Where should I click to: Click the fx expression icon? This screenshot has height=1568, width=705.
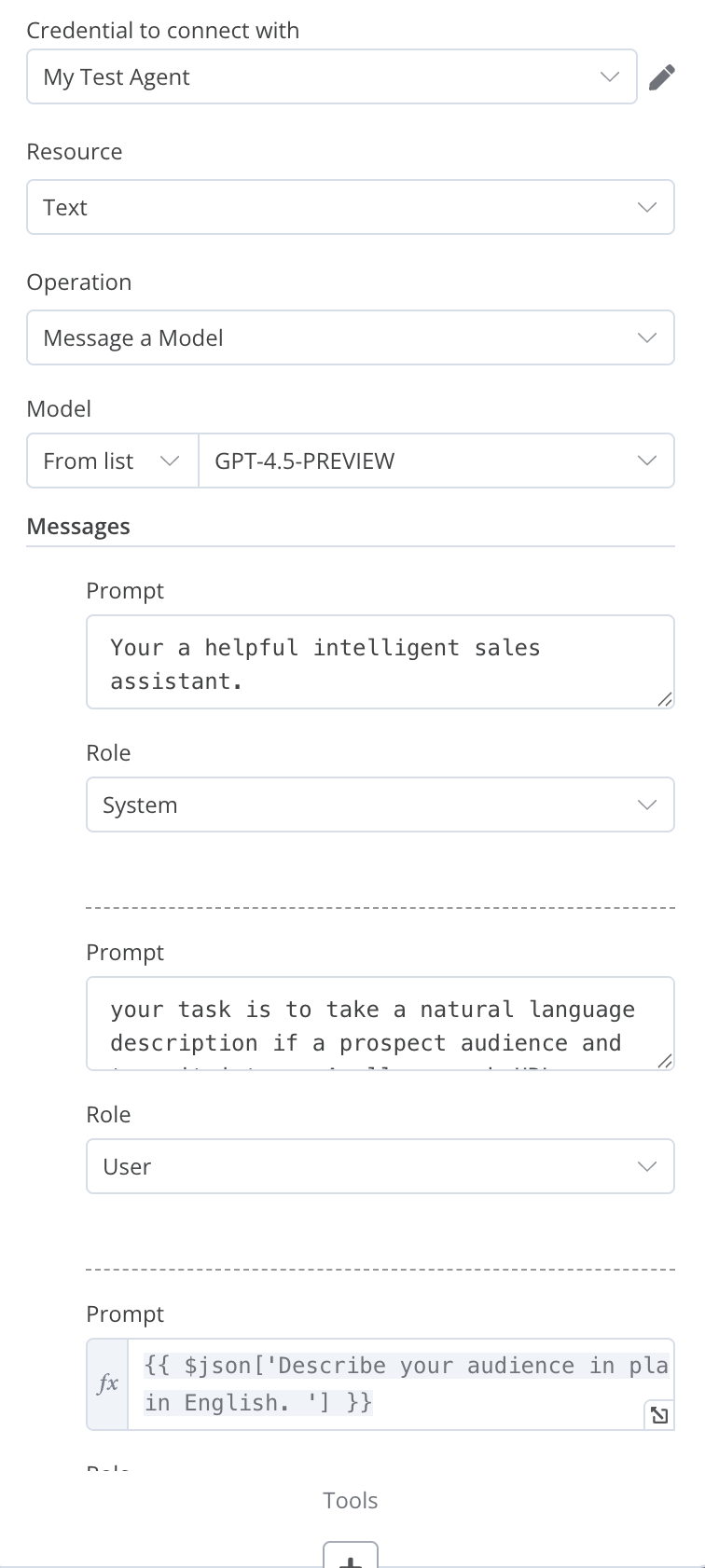pyautogui.click(x=107, y=1384)
